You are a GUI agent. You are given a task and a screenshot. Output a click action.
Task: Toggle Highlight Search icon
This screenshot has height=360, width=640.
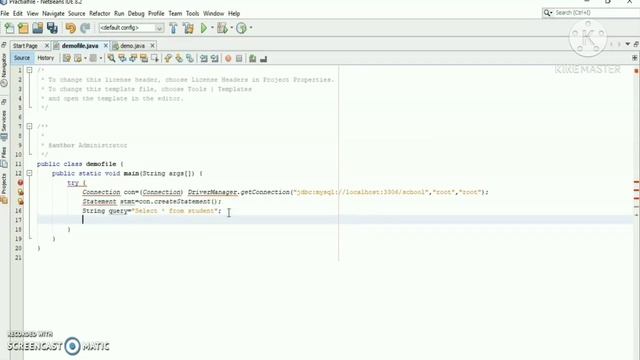click(144, 59)
